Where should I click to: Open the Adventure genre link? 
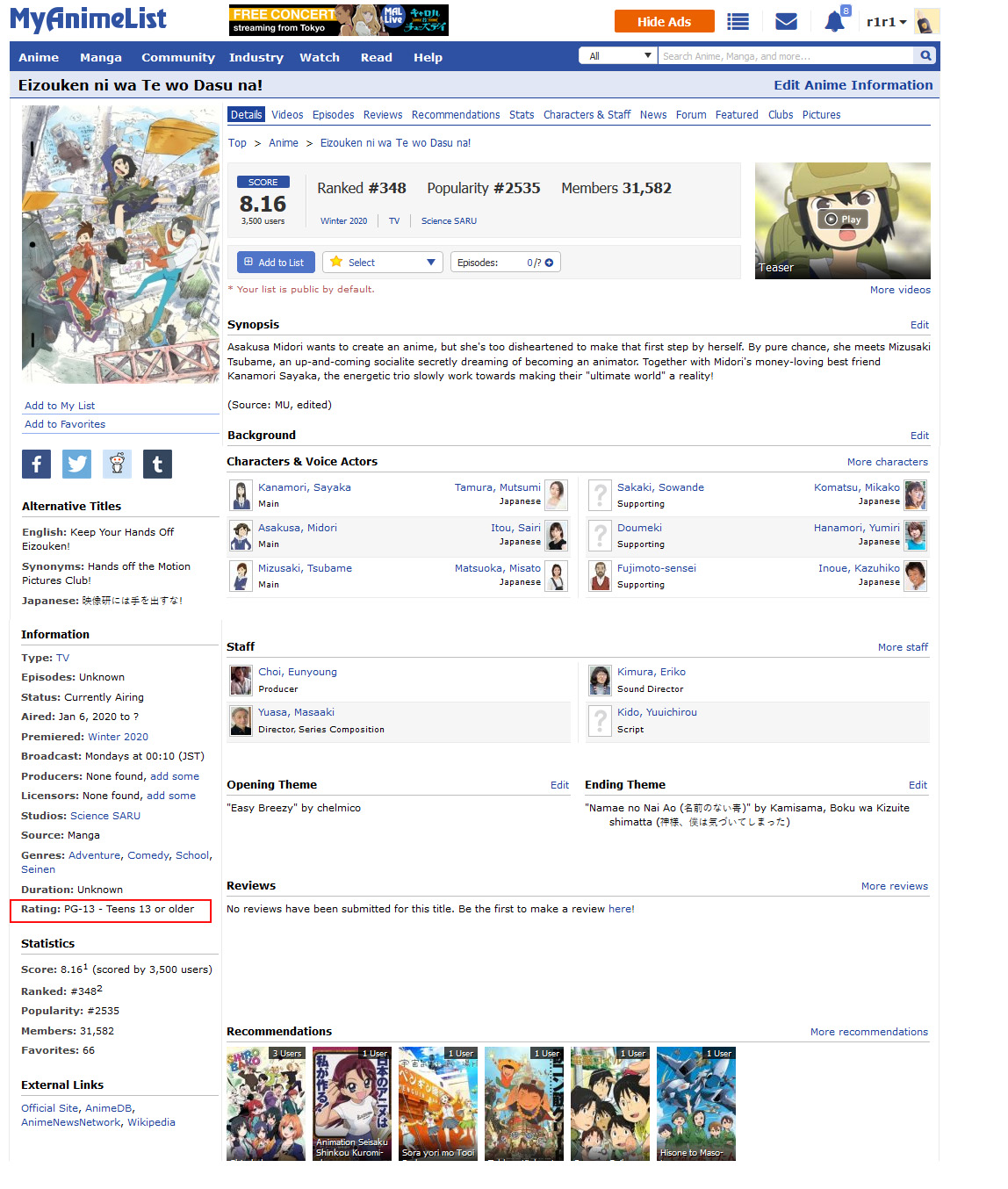coord(95,855)
